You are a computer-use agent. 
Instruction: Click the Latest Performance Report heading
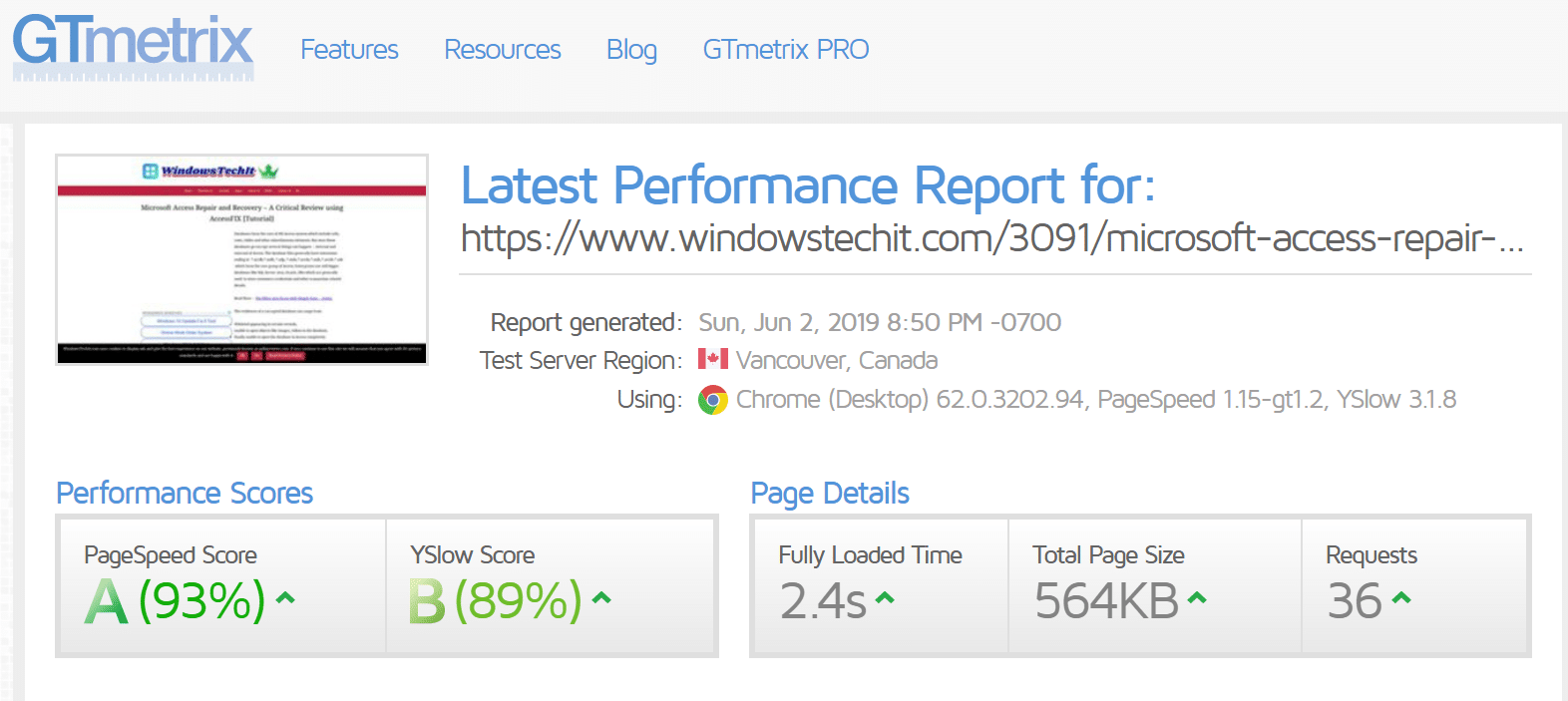pos(808,185)
